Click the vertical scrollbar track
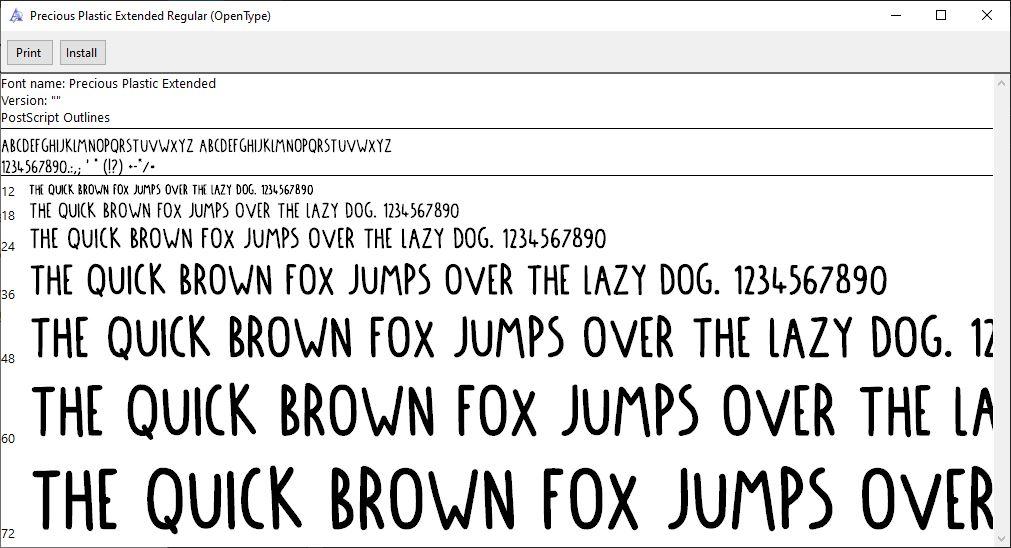1011x548 pixels. [x=1001, y=300]
